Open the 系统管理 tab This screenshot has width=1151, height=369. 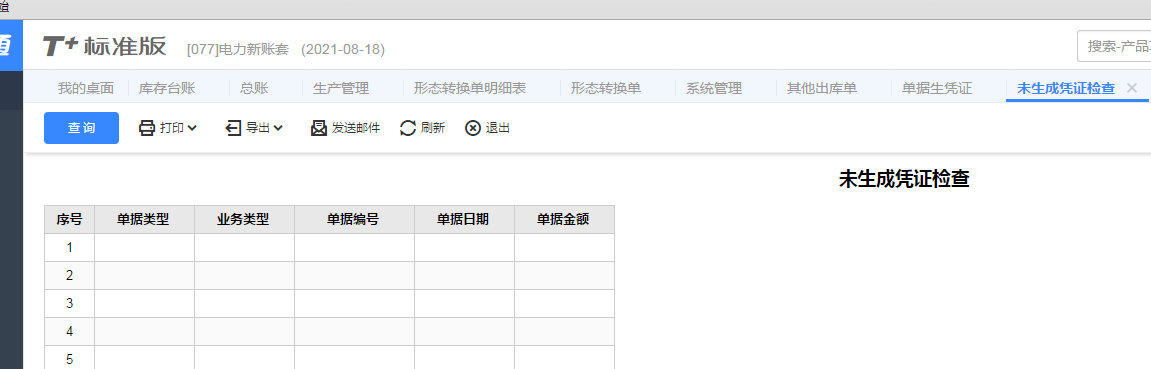point(714,89)
